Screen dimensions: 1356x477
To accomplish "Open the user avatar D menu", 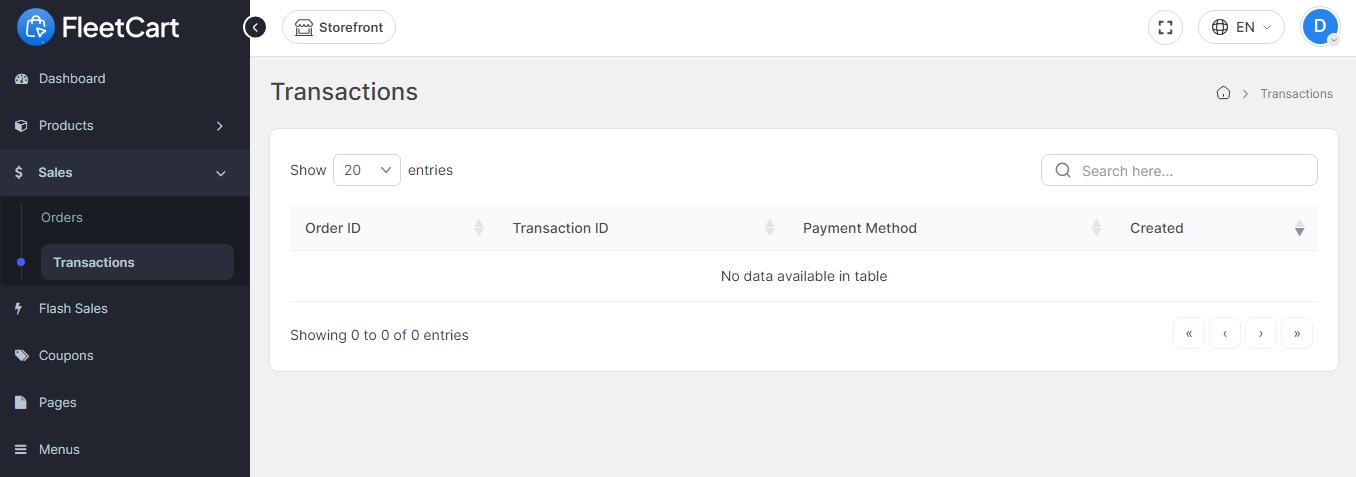I will [x=1320, y=27].
